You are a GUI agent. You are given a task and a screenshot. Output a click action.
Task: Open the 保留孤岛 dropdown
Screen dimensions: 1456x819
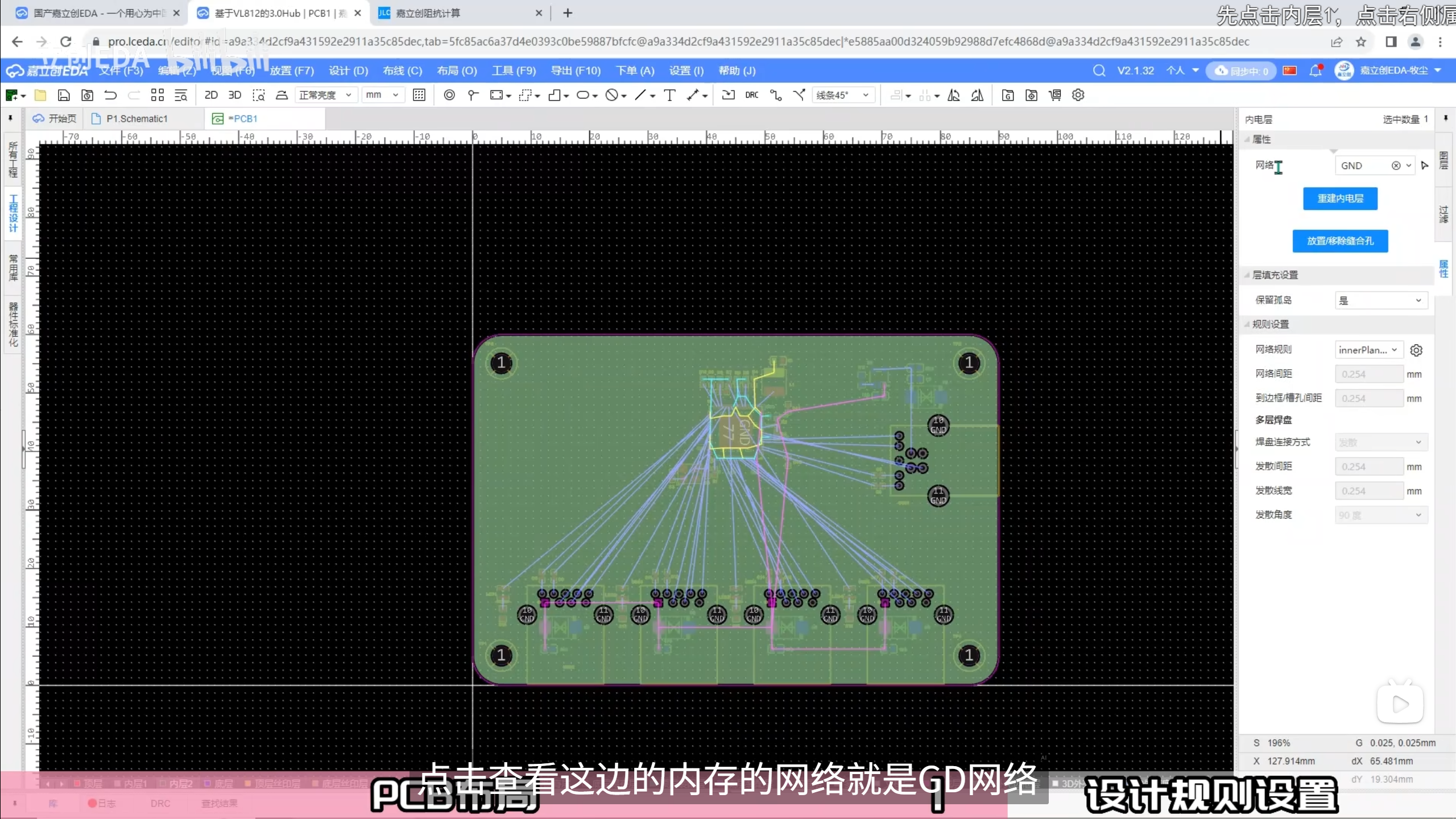[1380, 300]
